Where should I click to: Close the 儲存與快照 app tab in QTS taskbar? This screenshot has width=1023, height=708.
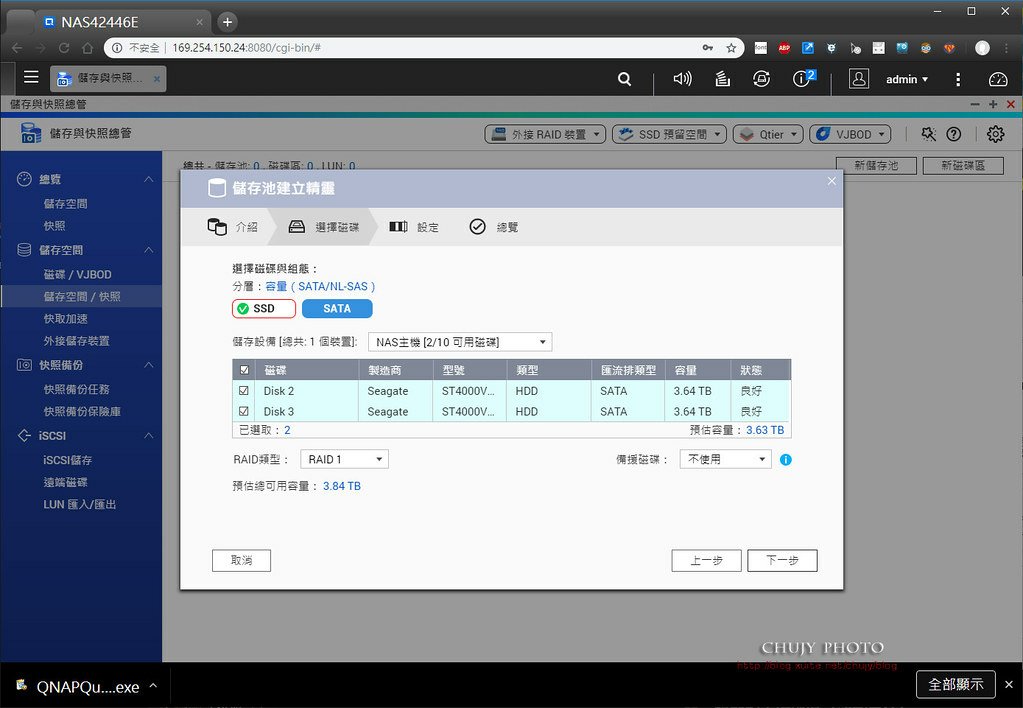coord(157,79)
